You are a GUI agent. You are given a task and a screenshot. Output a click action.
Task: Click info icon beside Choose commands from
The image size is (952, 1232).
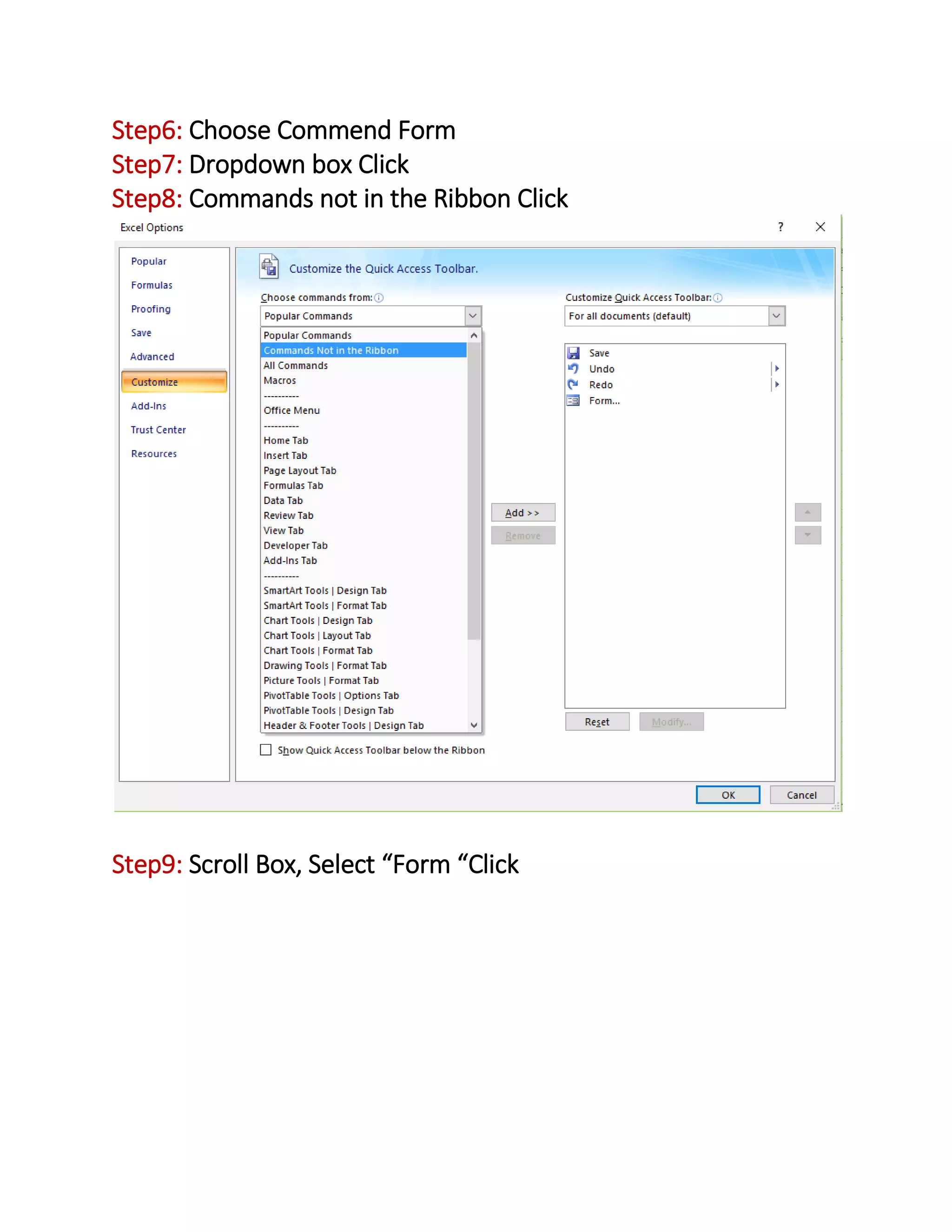[x=379, y=298]
